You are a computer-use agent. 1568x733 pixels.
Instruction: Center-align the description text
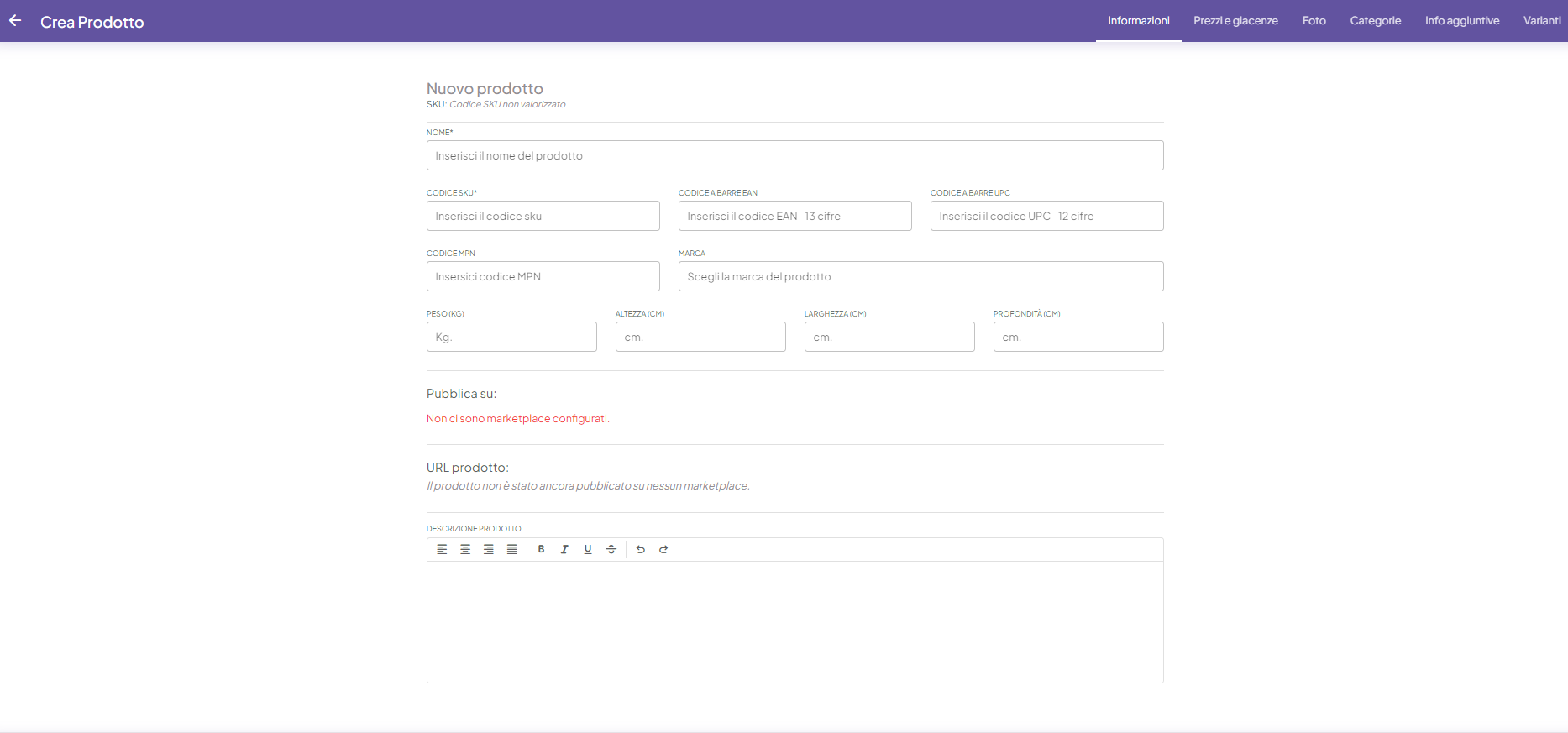(465, 549)
